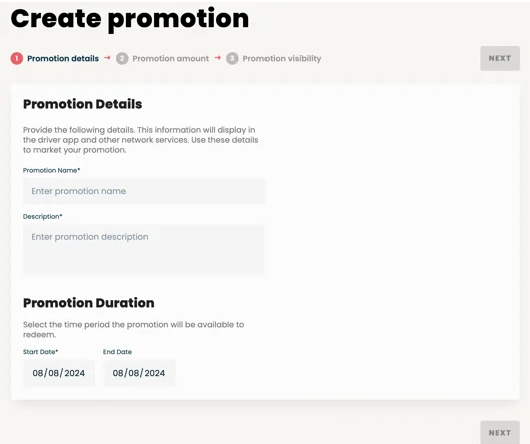Click the red arrow after Promotion amount

point(218,58)
